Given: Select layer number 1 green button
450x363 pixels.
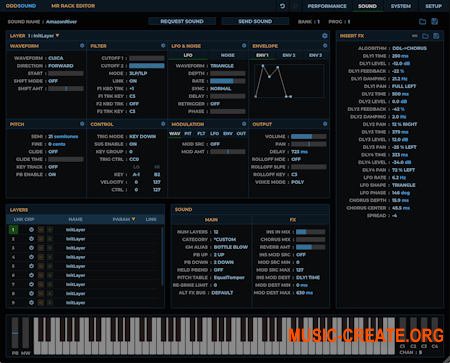Looking at the screenshot, I should [x=13, y=230].
